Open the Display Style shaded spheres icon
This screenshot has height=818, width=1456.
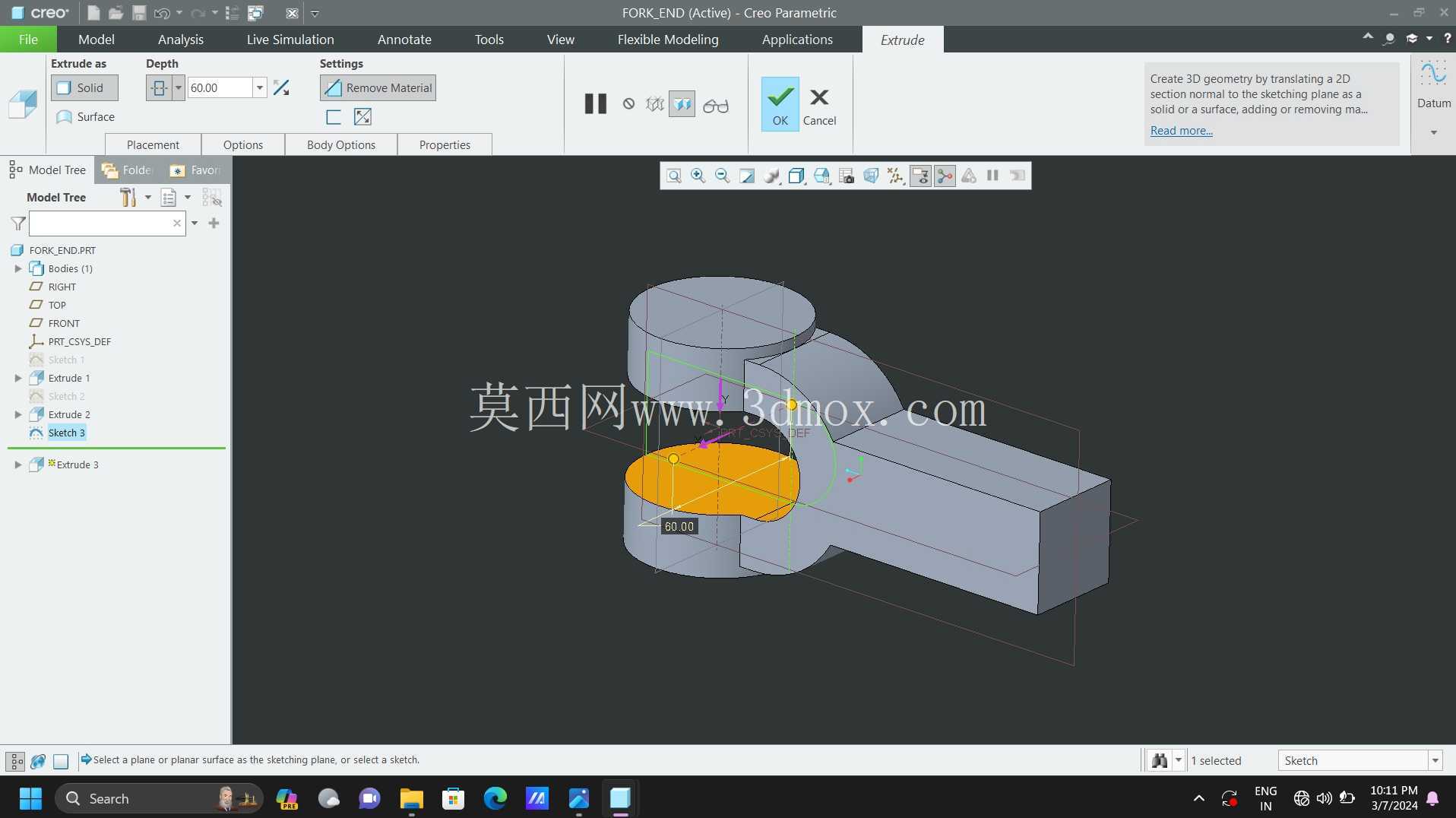click(x=772, y=176)
